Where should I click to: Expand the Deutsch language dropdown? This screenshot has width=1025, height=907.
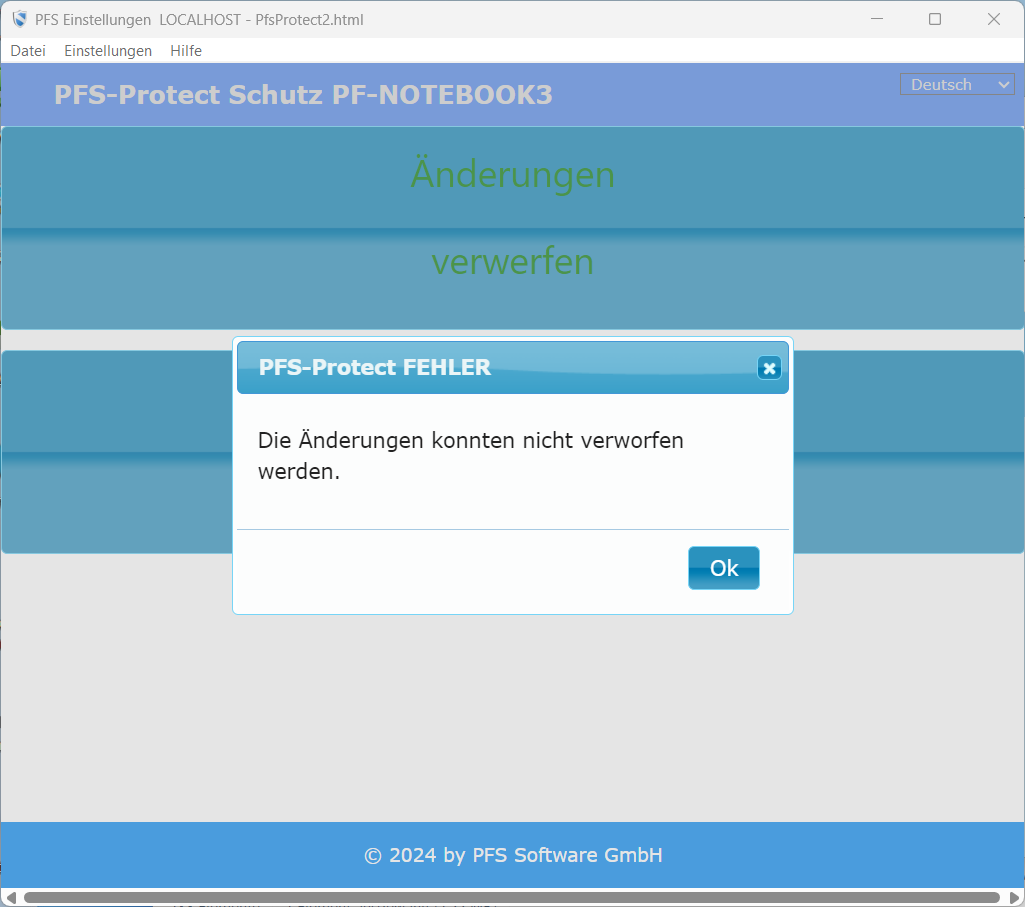click(958, 85)
